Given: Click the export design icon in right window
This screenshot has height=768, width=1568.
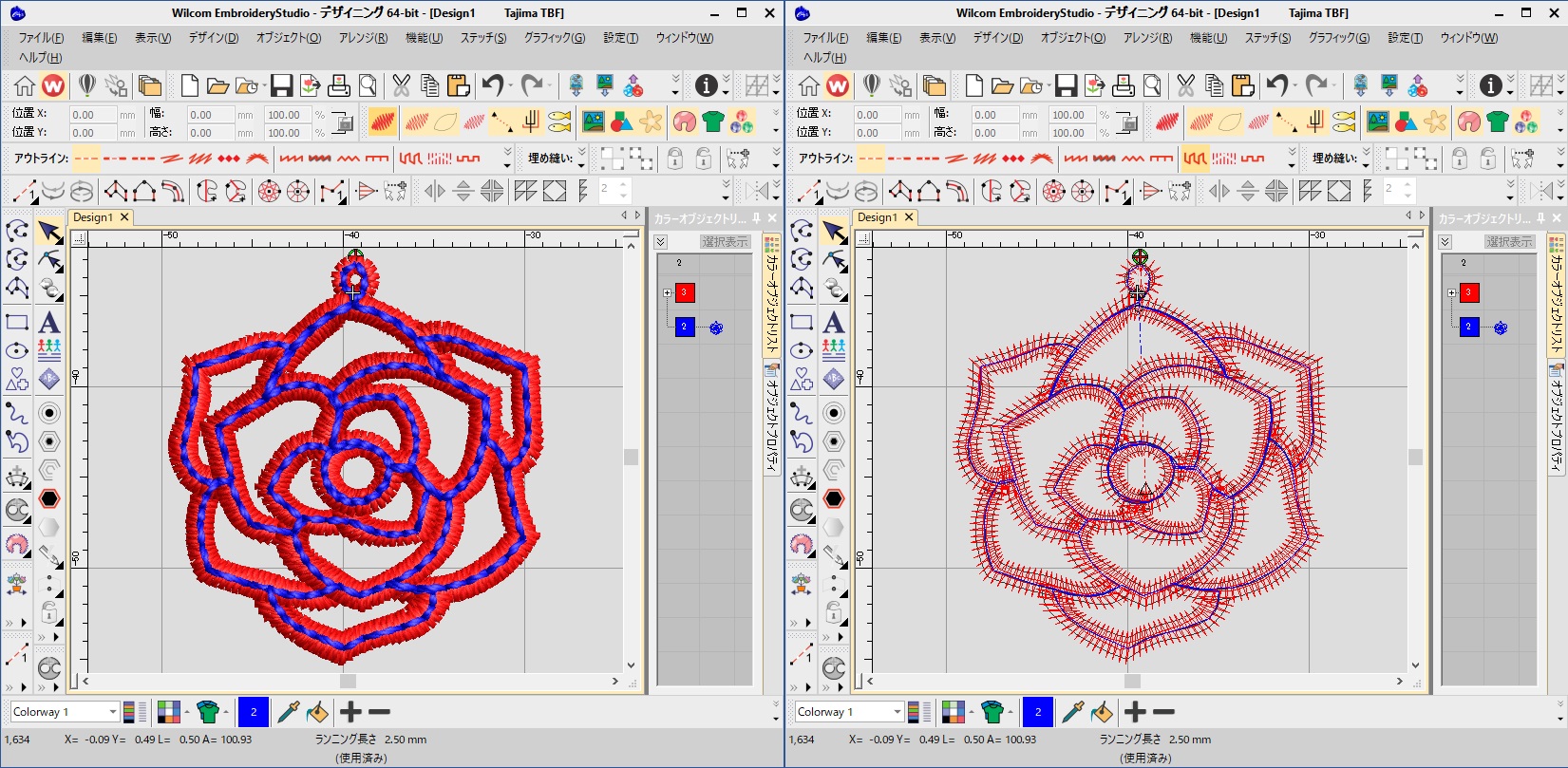Looking at the screenshot, I should pos(1094,86).
